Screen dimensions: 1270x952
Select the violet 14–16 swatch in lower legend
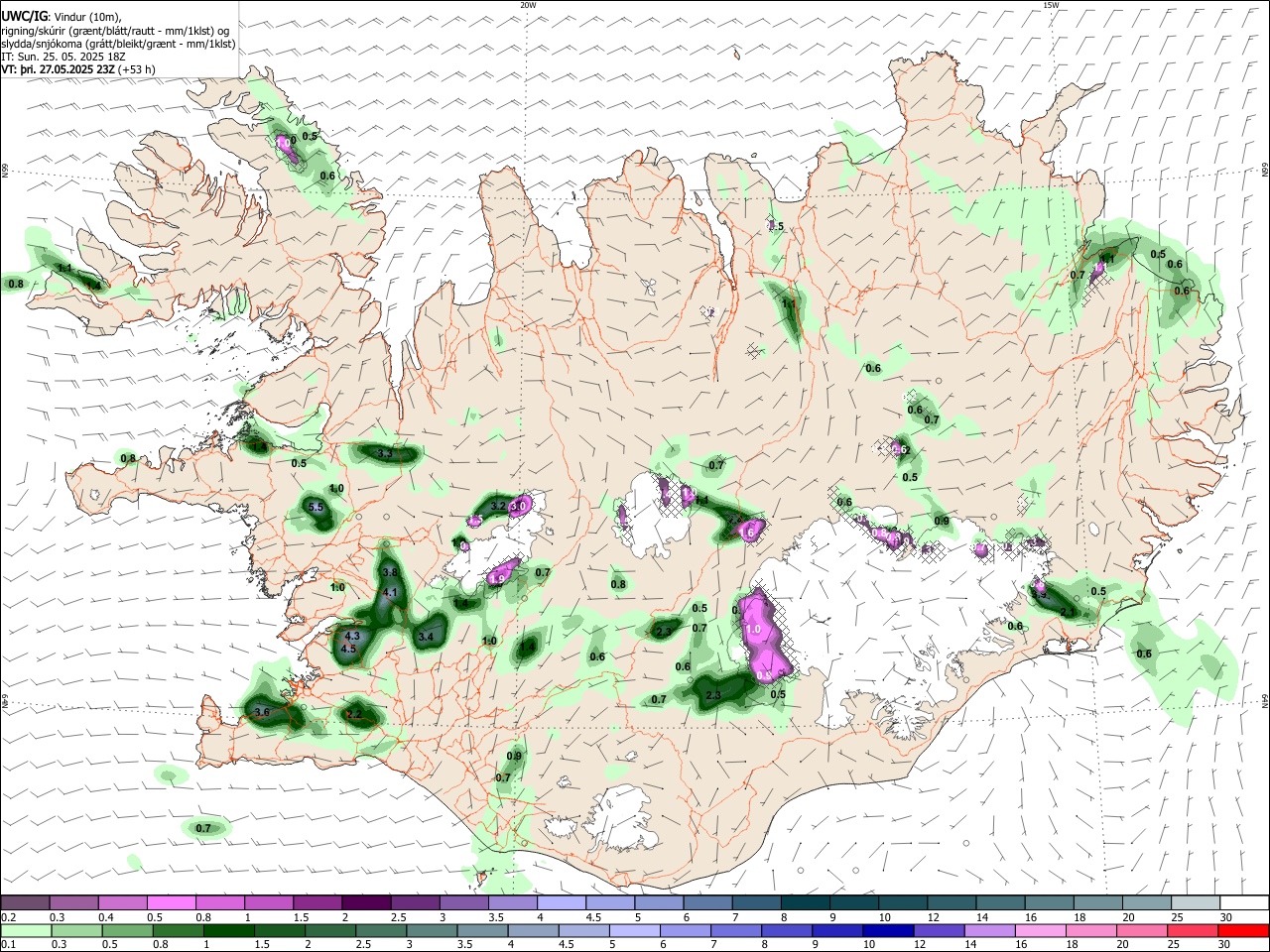tap(988, 930)
